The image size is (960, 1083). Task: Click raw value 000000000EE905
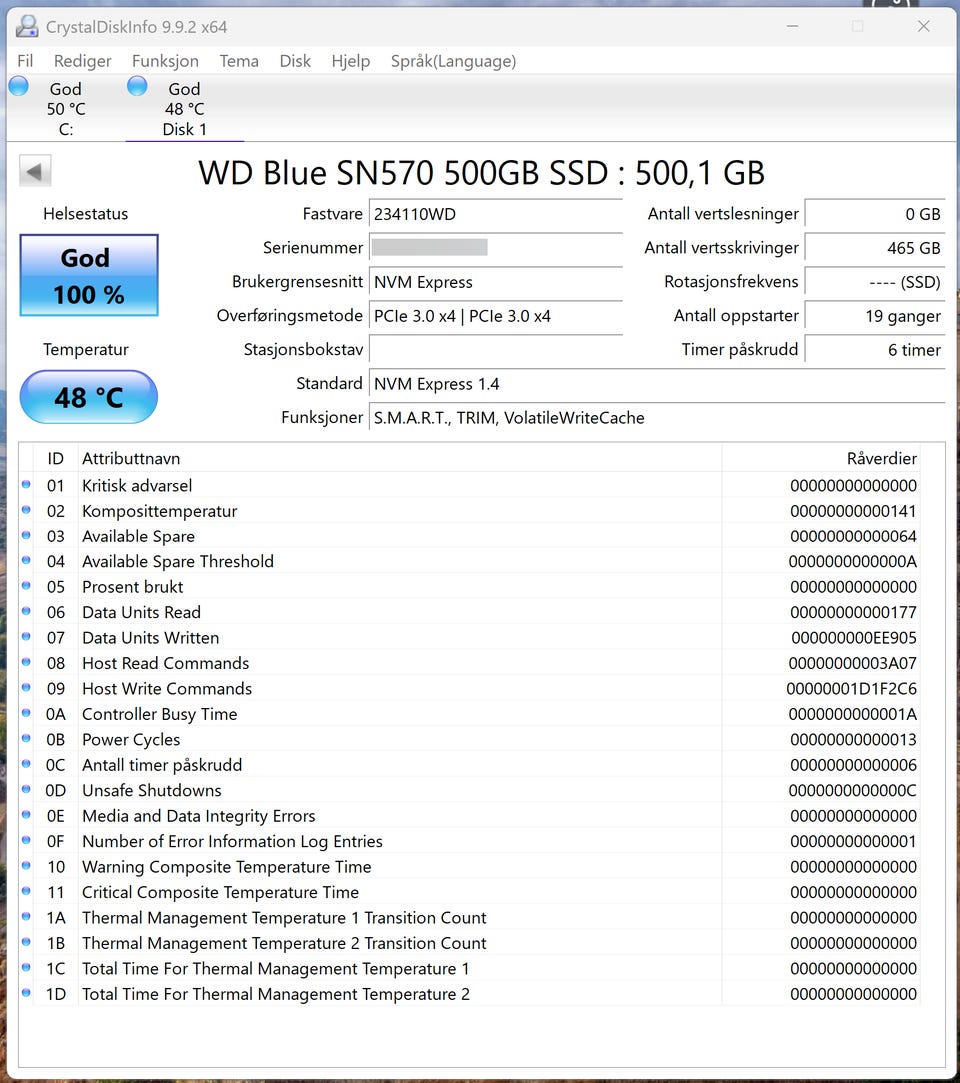[x=854, y=638]
